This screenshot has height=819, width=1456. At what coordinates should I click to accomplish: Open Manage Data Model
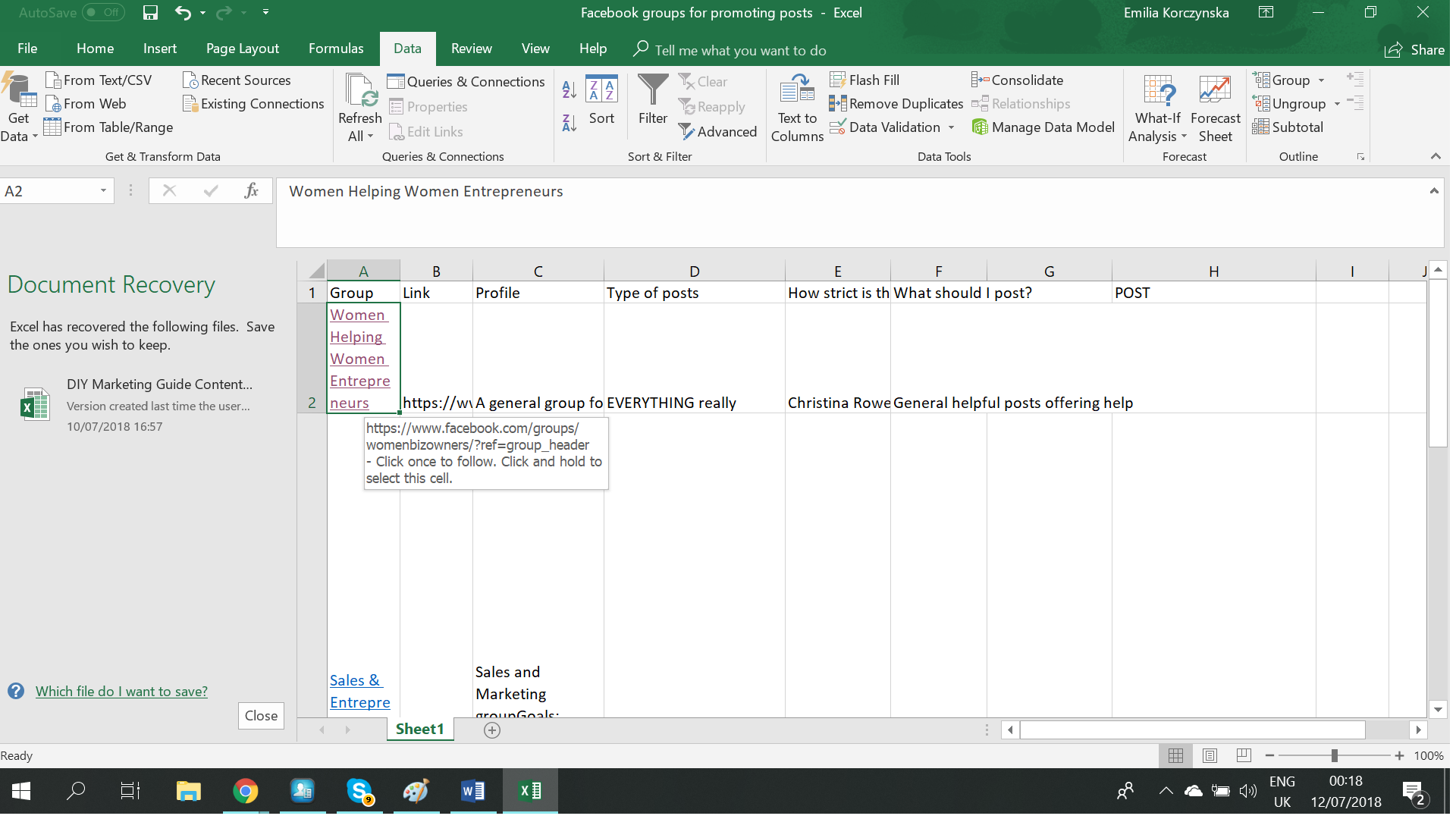pyautogui.click(x=1043, y=127)
